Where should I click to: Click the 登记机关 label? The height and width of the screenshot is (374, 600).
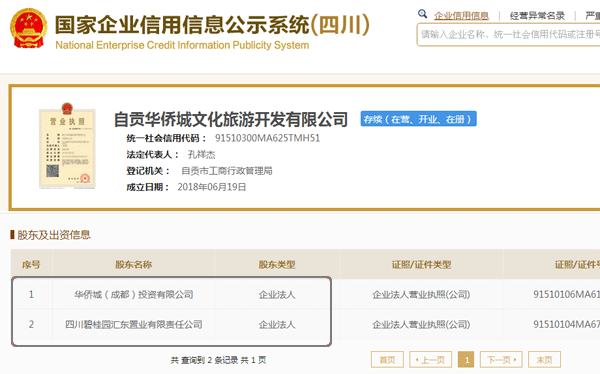coord(148,171)
